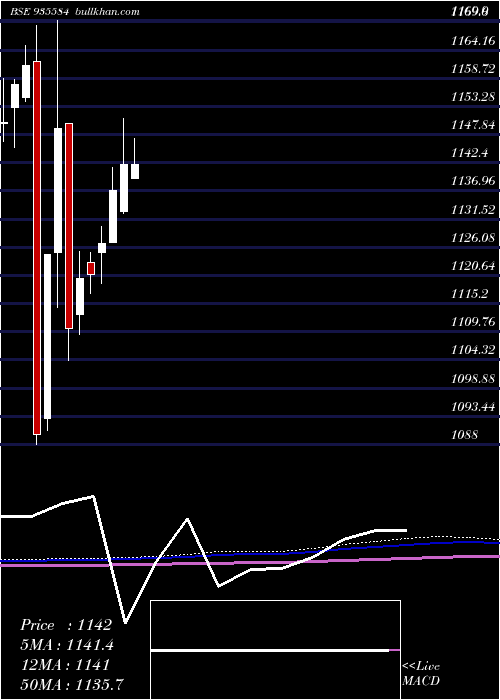This screenshot has height=700, width=500.
Task: Select the 1109.76 price axis label
Action: (473, 321)
